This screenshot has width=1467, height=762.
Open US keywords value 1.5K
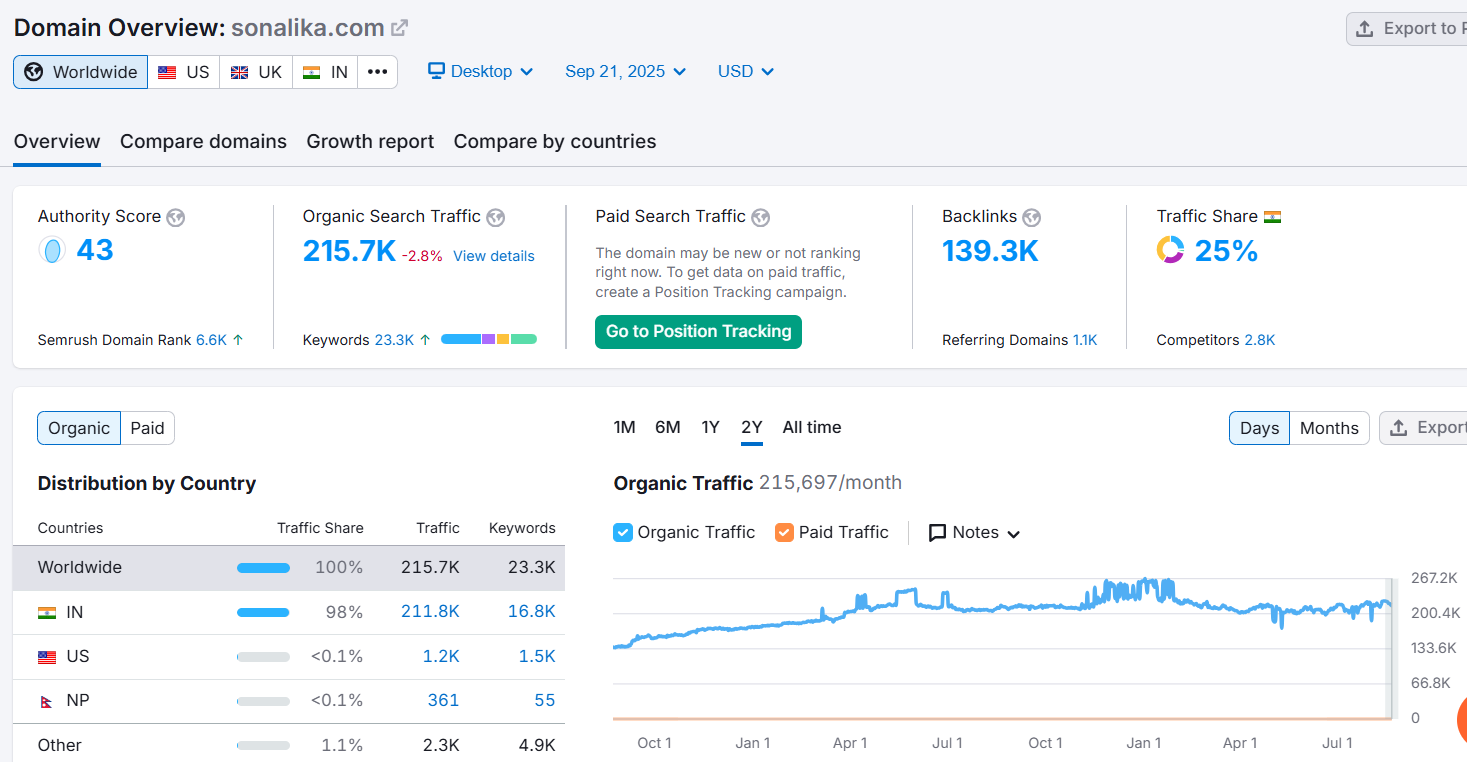coord(537,656)
